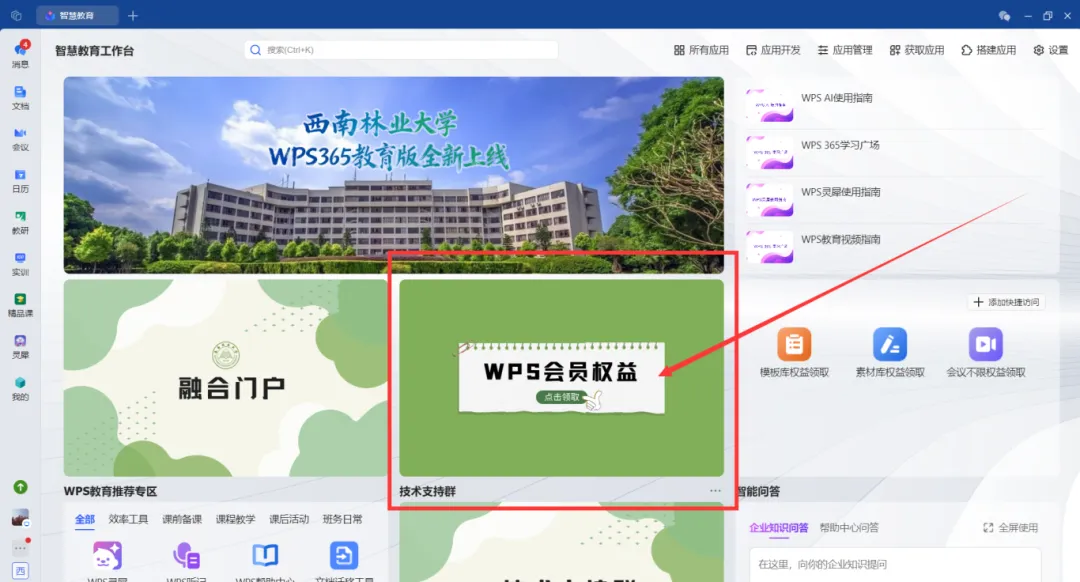The width and height of the screenshot is (1080, 582).
Task: Open 获取应用 in the top toolbar
Action: coord(917,50)
